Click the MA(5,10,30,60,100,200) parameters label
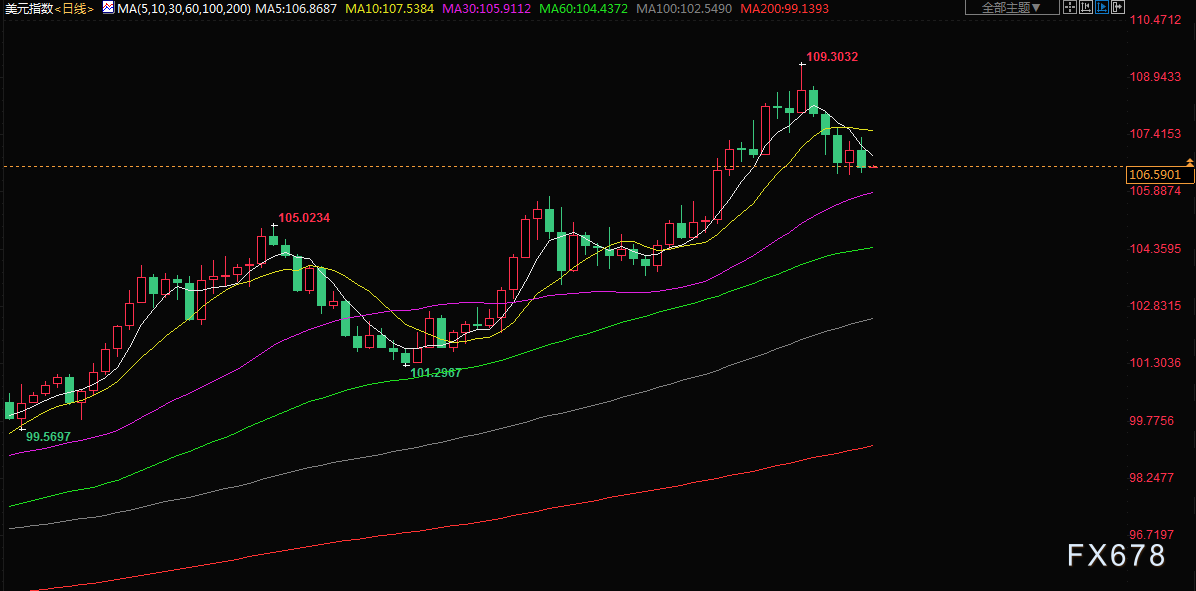The image size is (1196, 591). [x=184, y=8]
